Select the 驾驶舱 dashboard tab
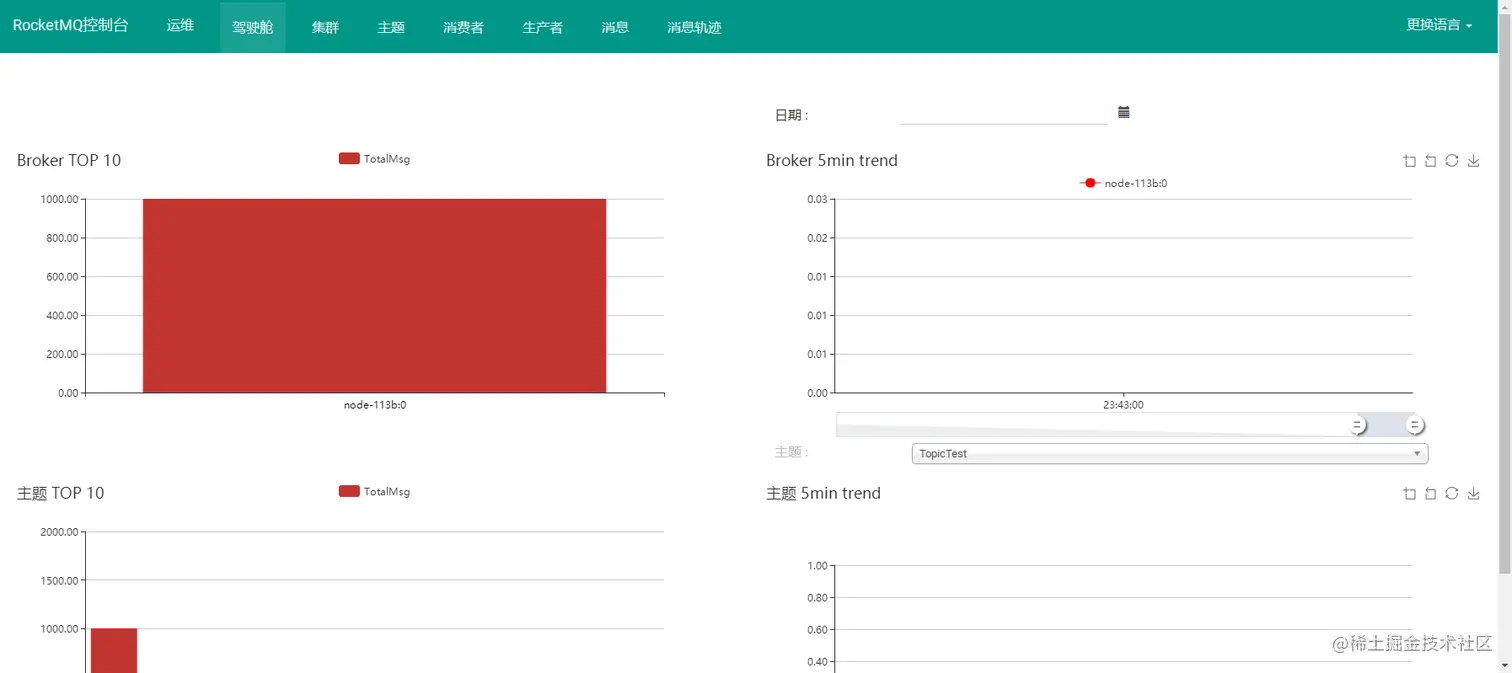Image resolution: width=1512 pixels, height=673 pixels. click(253, 27)
